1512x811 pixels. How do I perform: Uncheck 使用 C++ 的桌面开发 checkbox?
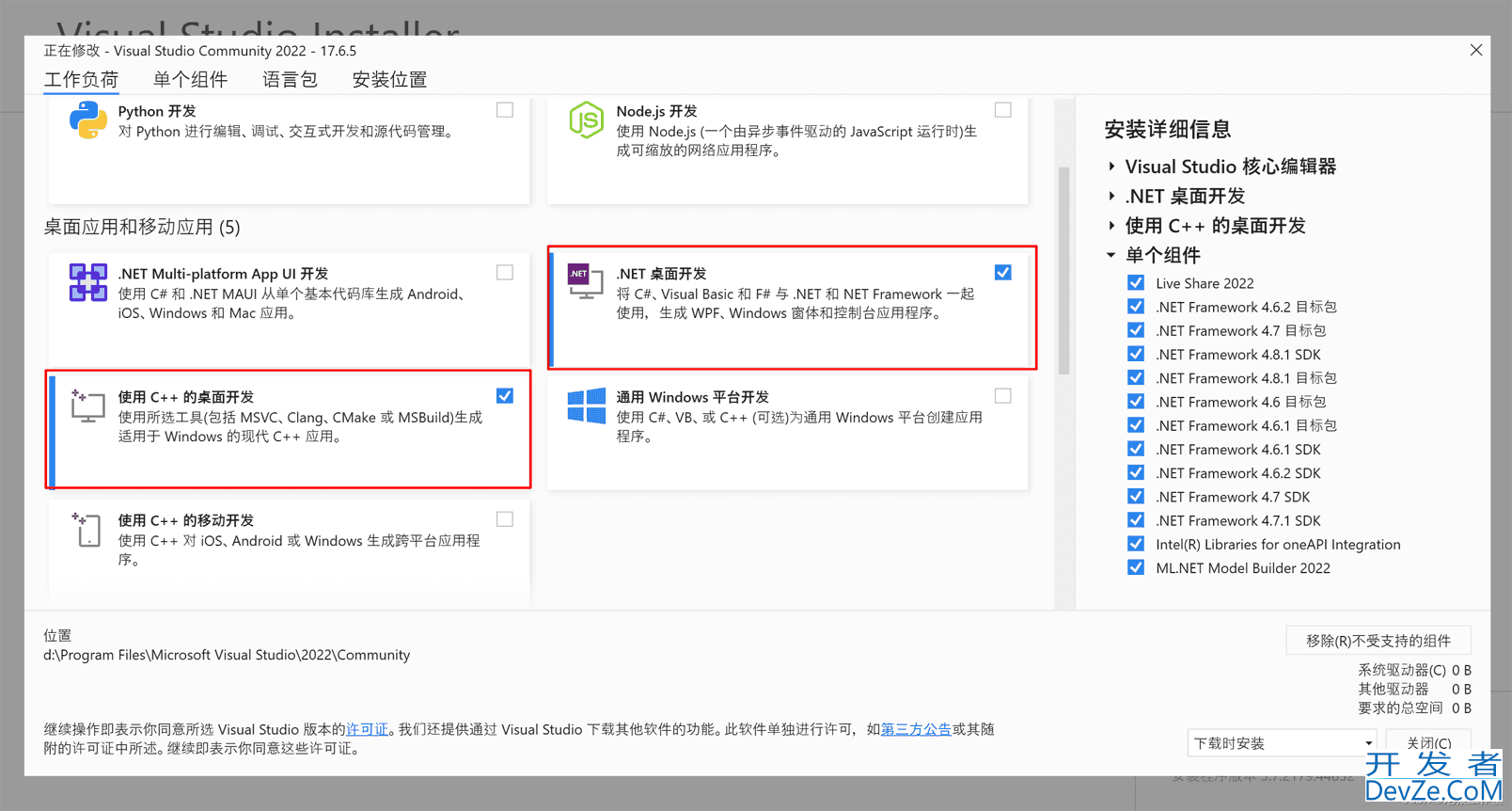click(x=505, y=396)
